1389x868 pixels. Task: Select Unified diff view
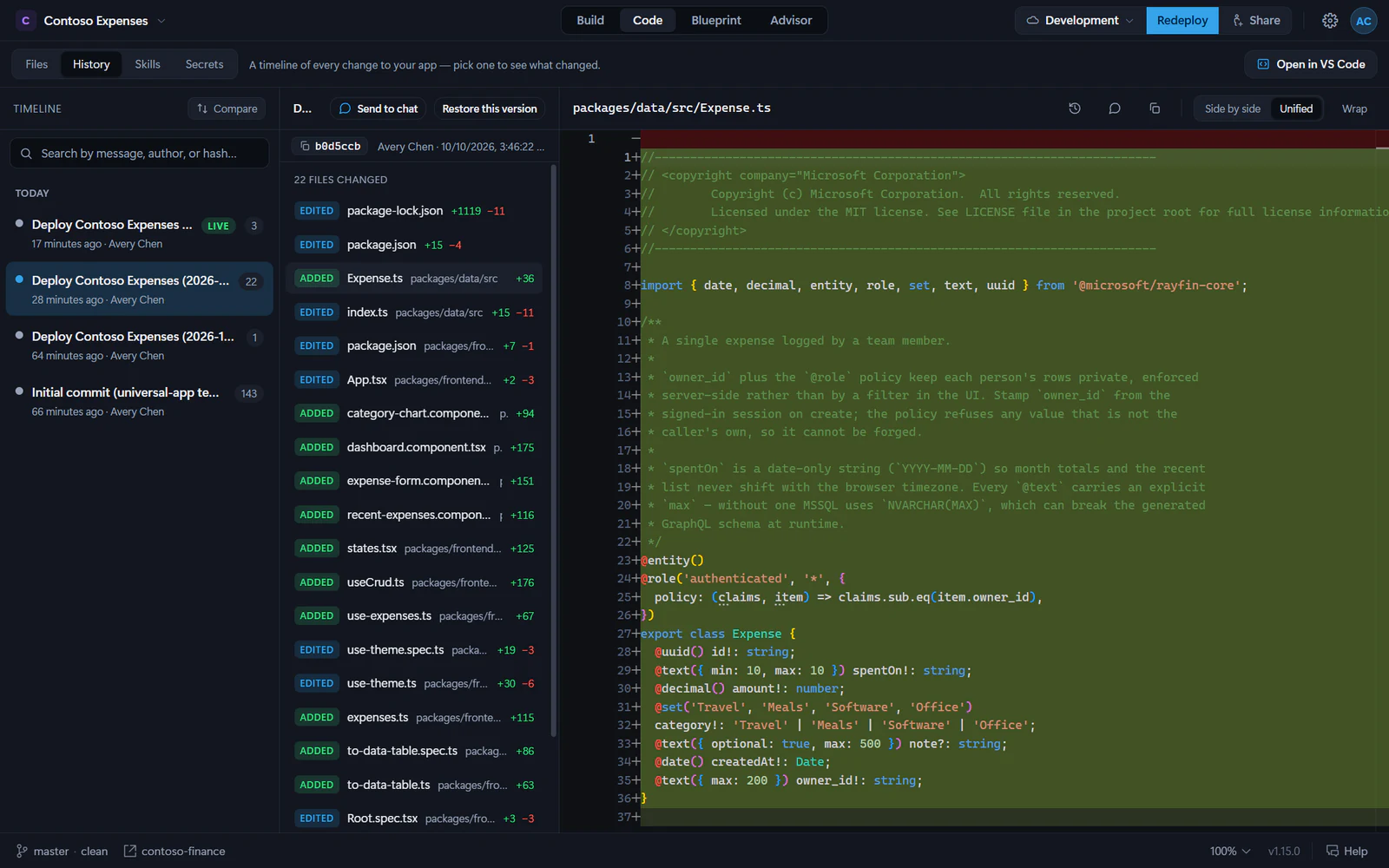1296,108
